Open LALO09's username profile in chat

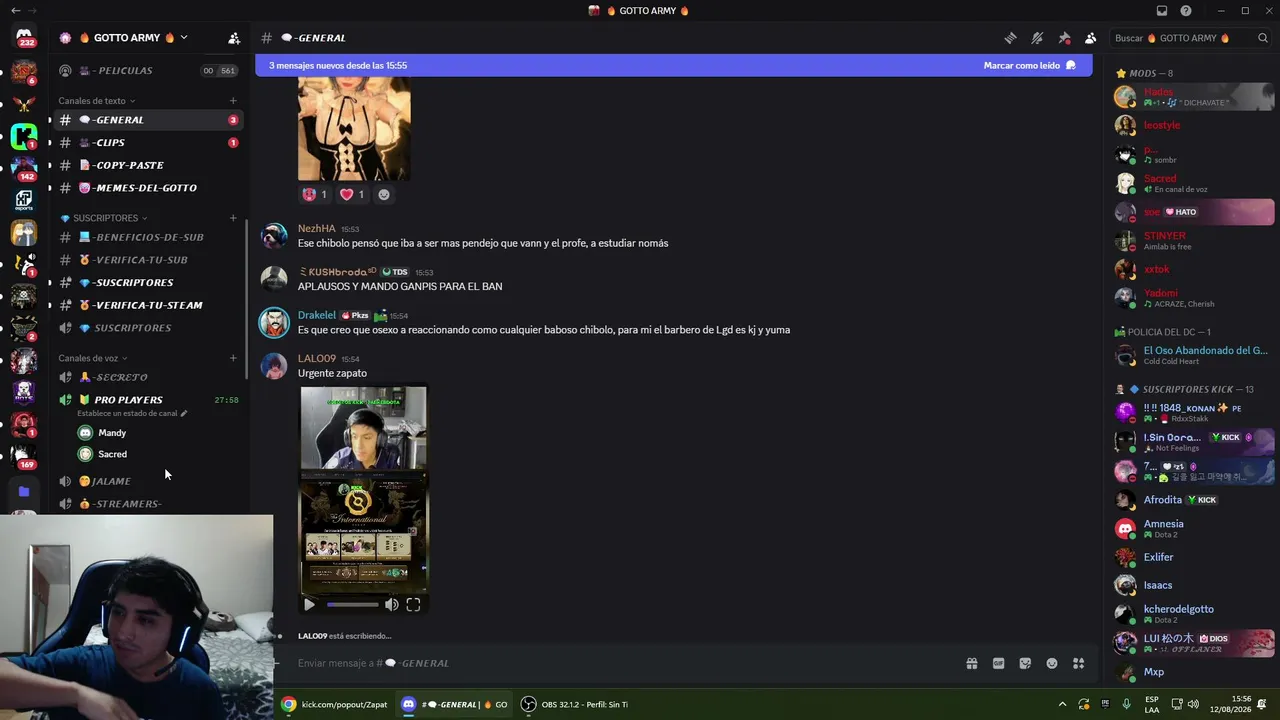[317, 358]
